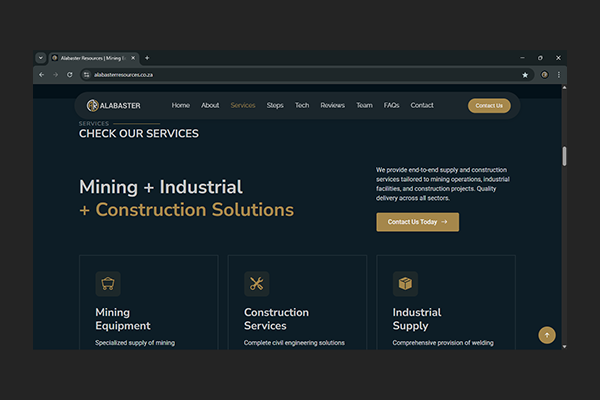Click the browser back arrow
This screenshot has height=400, width=600.
pos(41,75)
